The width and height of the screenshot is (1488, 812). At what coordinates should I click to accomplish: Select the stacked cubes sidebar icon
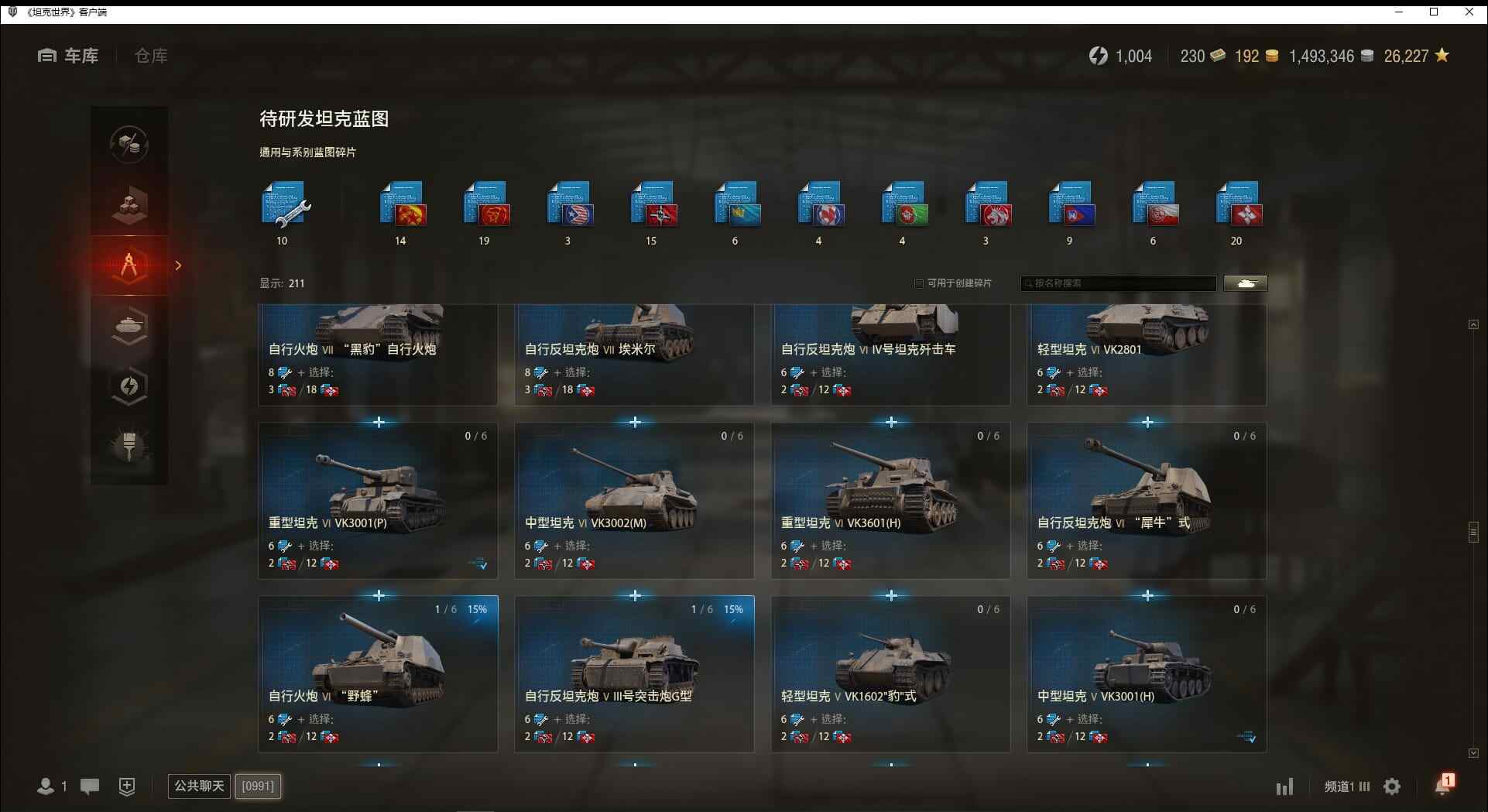(129, 205)
